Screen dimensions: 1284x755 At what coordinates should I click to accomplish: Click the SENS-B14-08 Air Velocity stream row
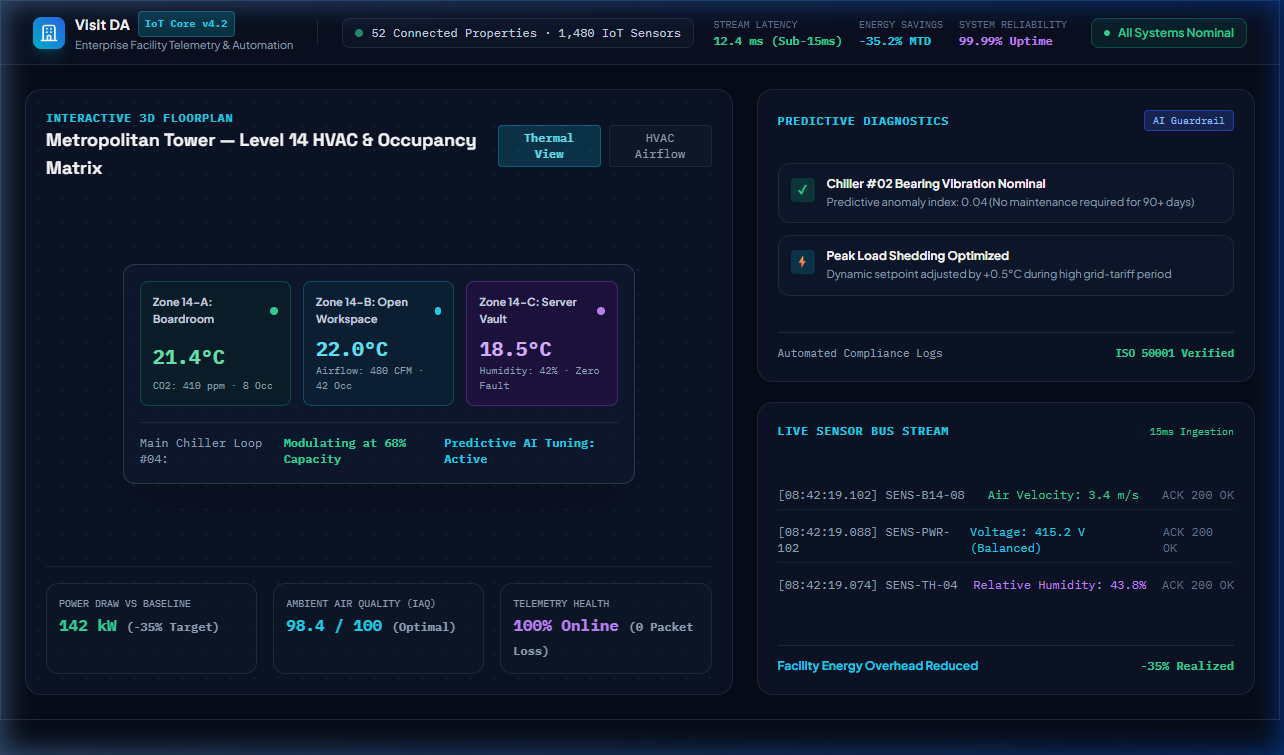pos(1006,495)
